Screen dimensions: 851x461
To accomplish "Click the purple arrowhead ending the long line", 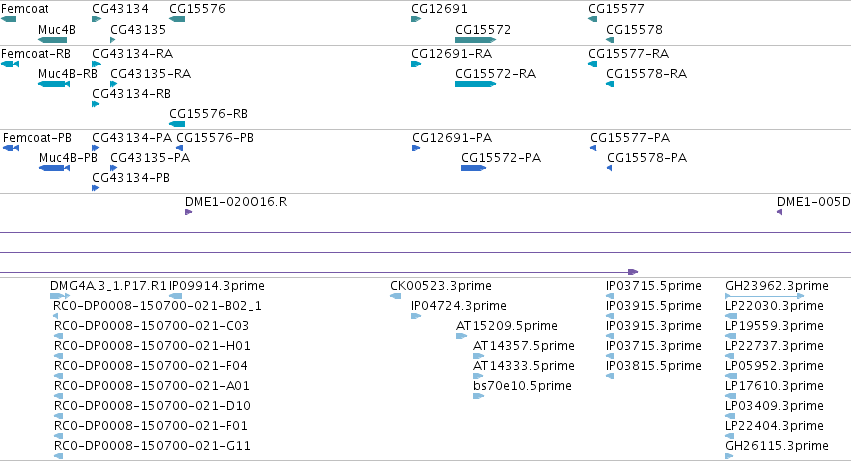I will pyautogui.click(x=633, y=272).
